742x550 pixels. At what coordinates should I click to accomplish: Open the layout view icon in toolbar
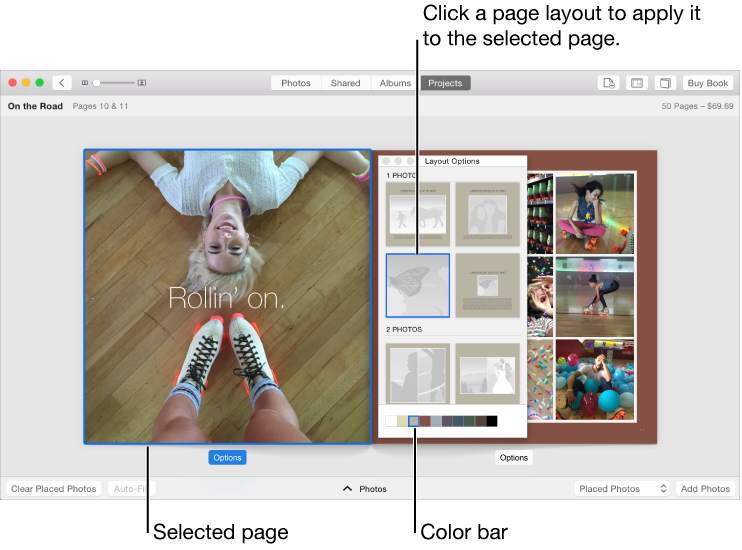tap(637, 83)
